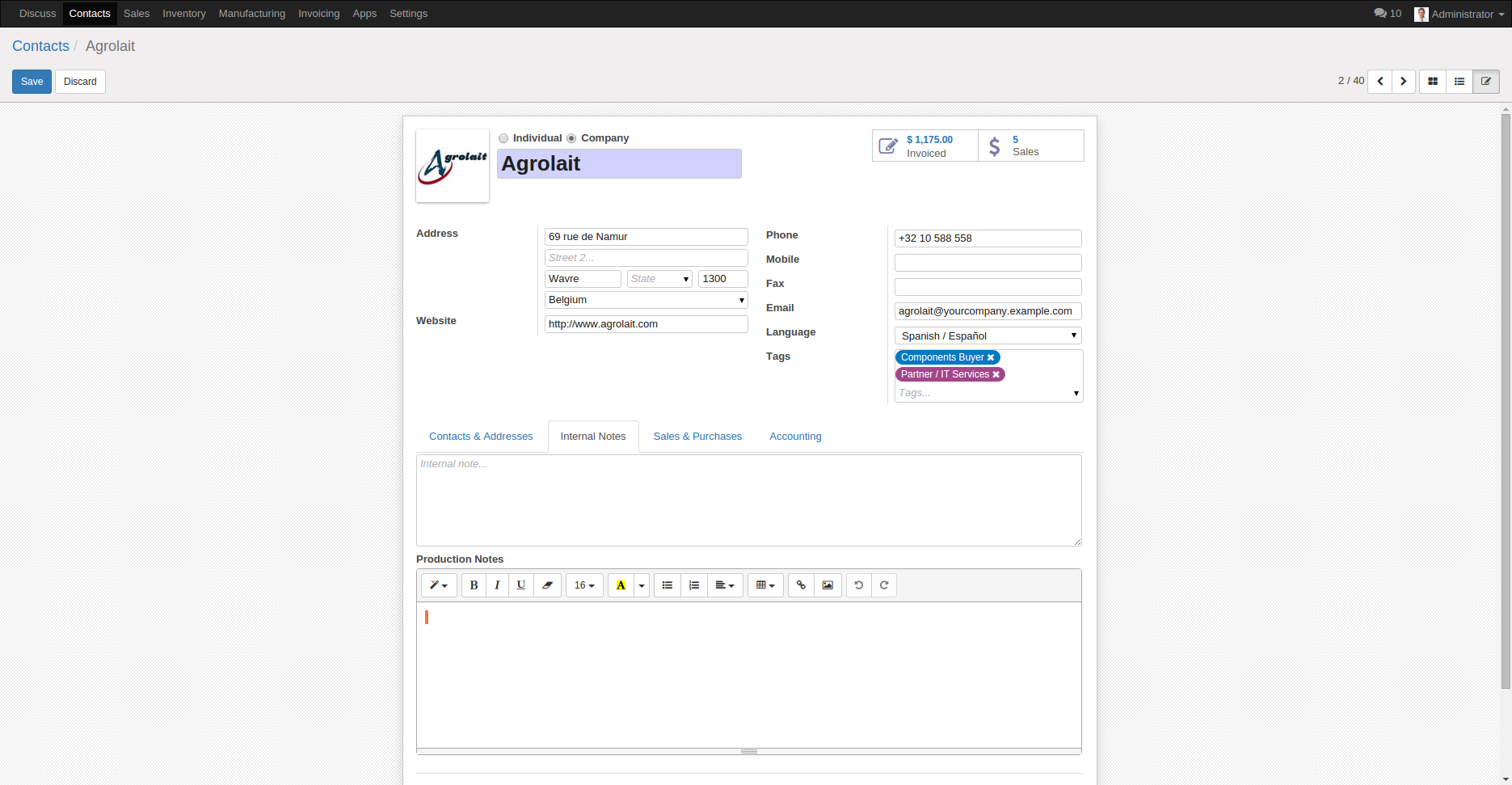Open the font color picker
Screen dimensions: 1512x785
[x=621, y=585]
